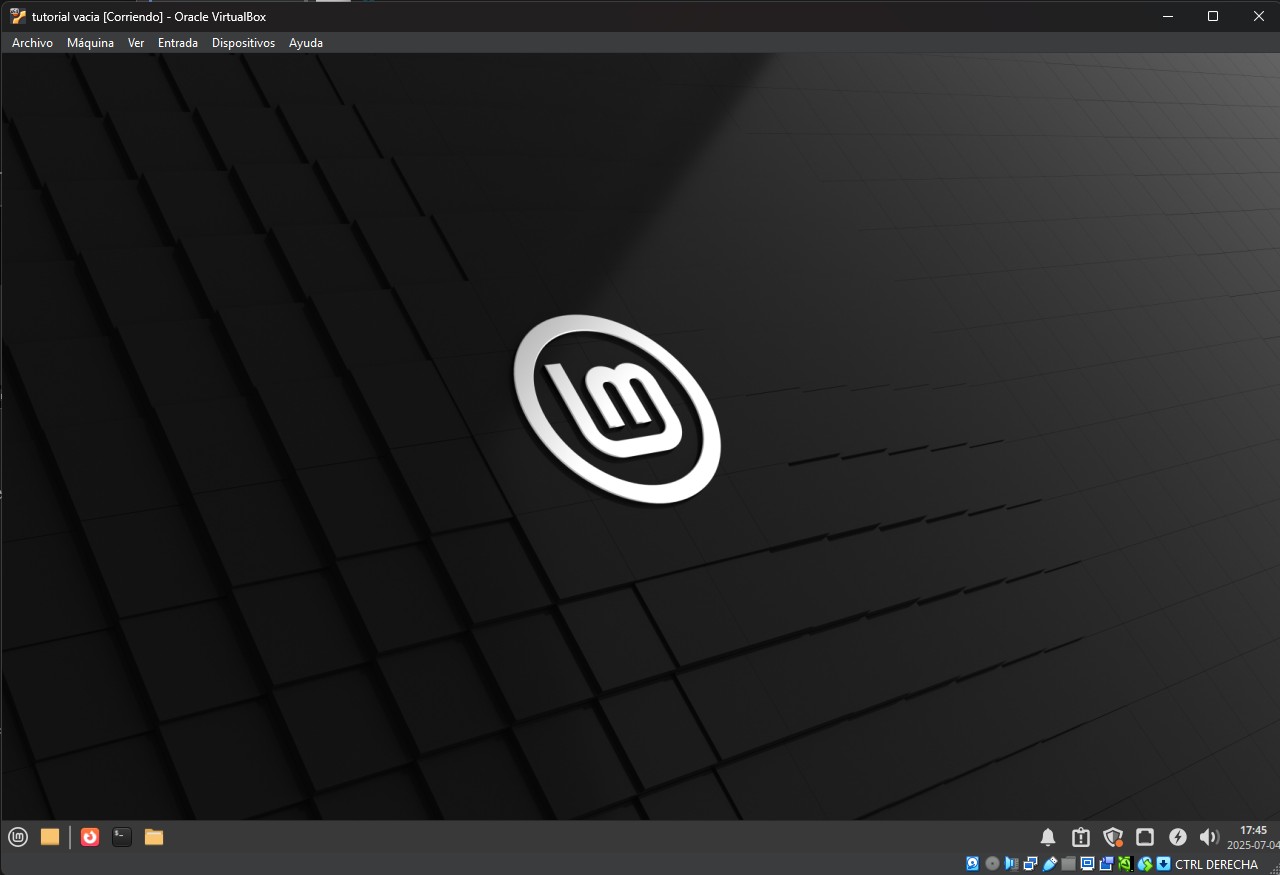Image resolution: width=1280 pixels, height=875 pixels.
Task: Click the VirtualBox audio status icon
Action: point(1011,863)
